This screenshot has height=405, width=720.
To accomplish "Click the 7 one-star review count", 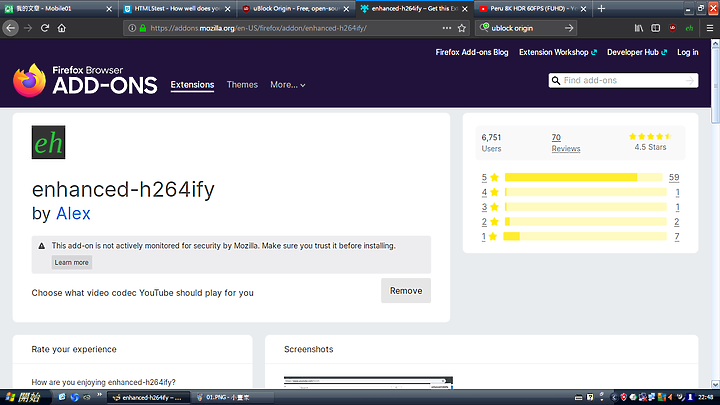I will (677, 236).
